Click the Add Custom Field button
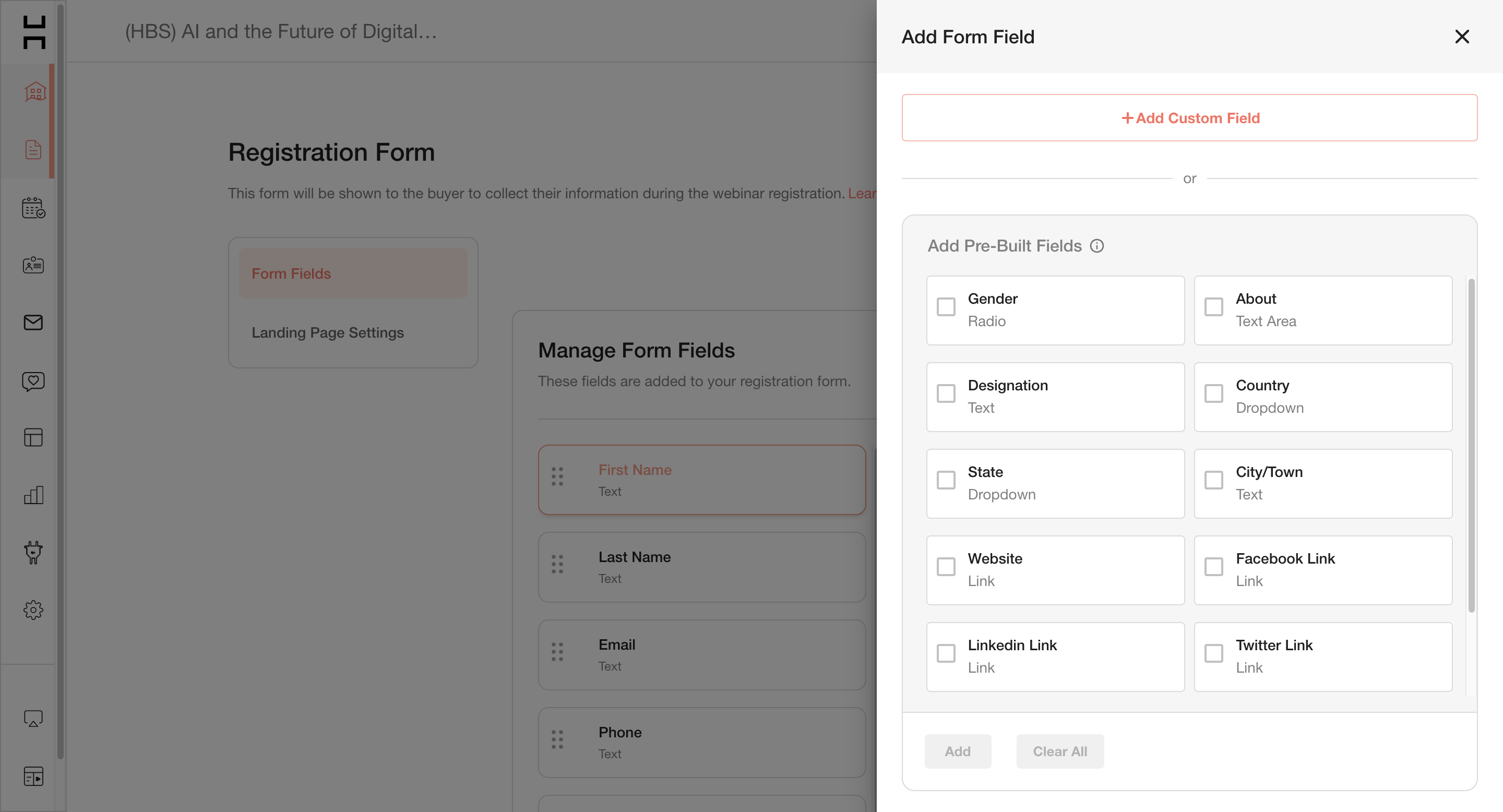Image resolution: width=1503 pixels, height=812 pixels. coord(1189,118)
